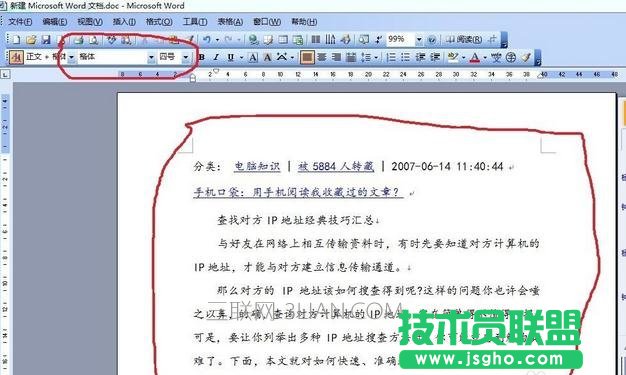Click the Bullets list icon

pyautogui.click(x=406, y=57)
